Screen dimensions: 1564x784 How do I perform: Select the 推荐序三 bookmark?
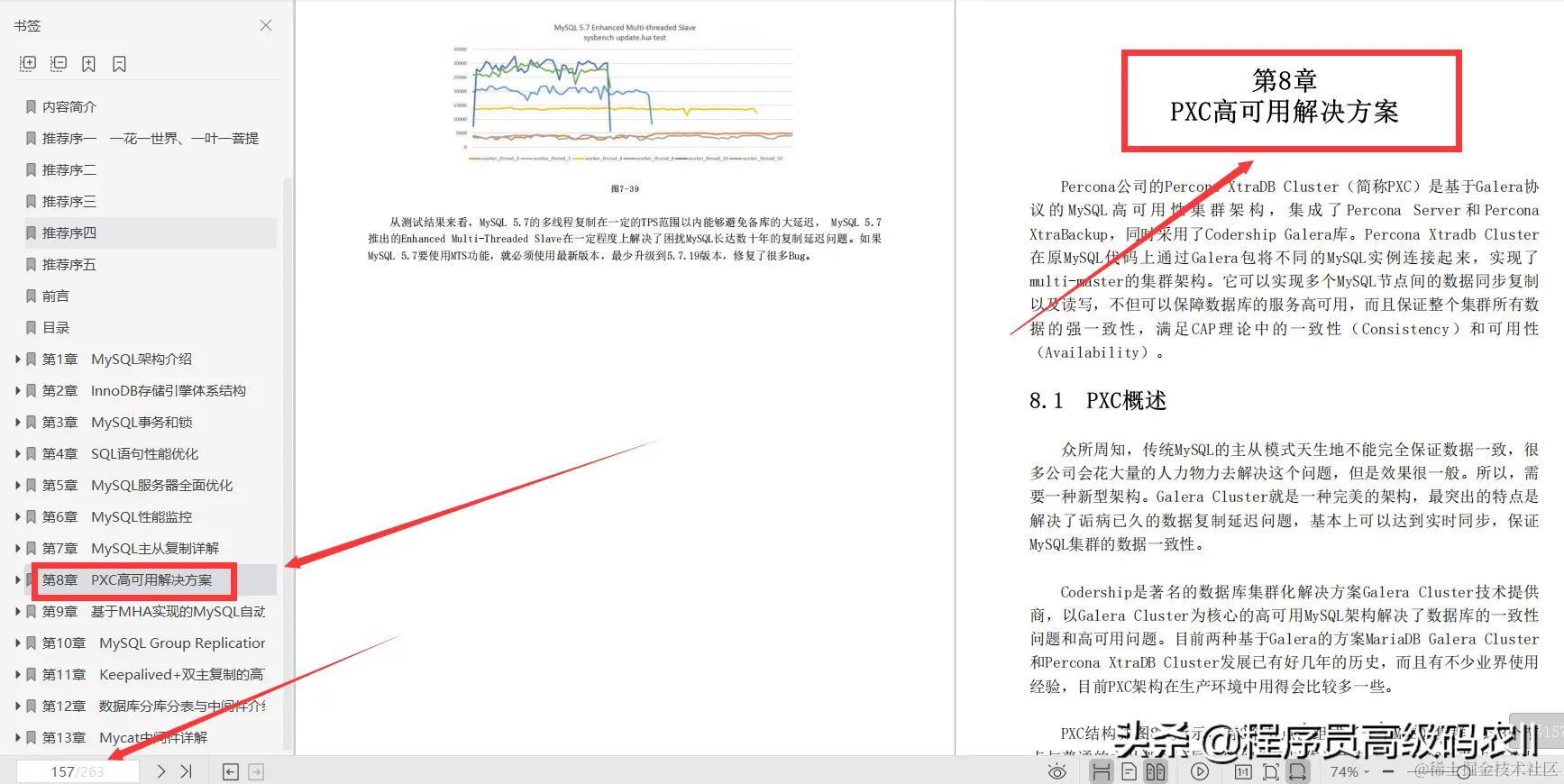coord(69,201)
